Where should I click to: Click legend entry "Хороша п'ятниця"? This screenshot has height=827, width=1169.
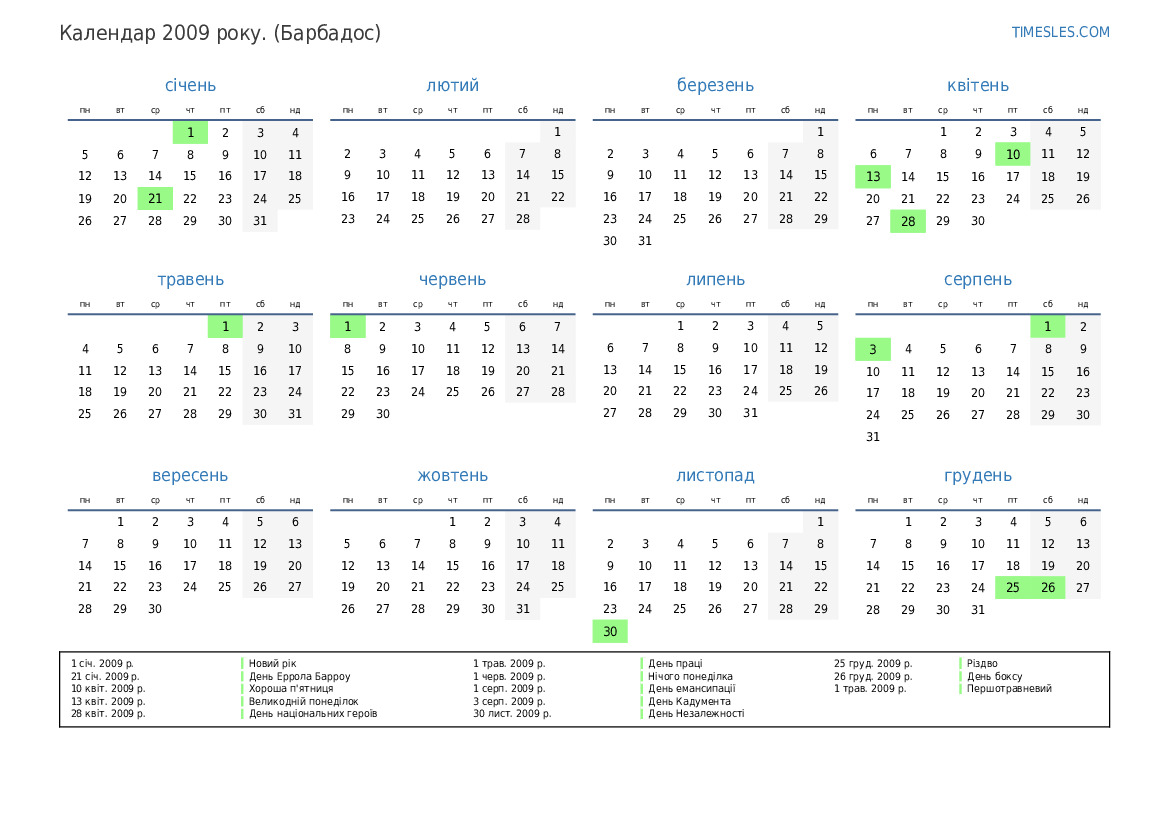291,688
